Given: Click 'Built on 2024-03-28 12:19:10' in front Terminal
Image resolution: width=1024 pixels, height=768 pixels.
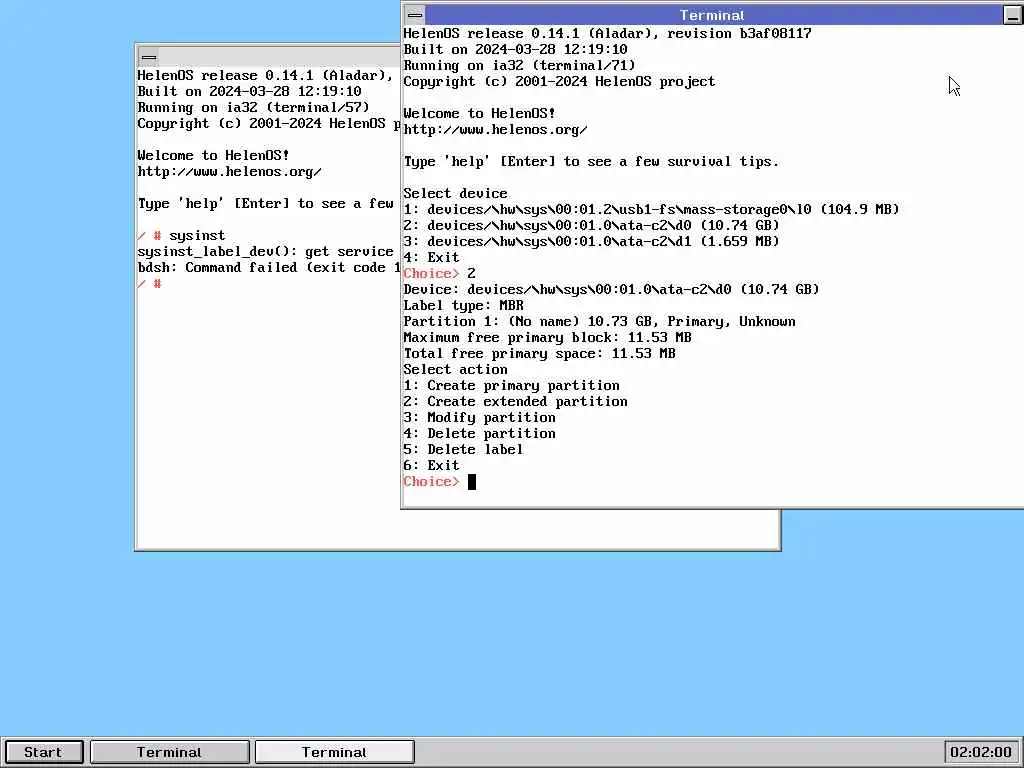Looking at the screenshot, I should [515, 50].
